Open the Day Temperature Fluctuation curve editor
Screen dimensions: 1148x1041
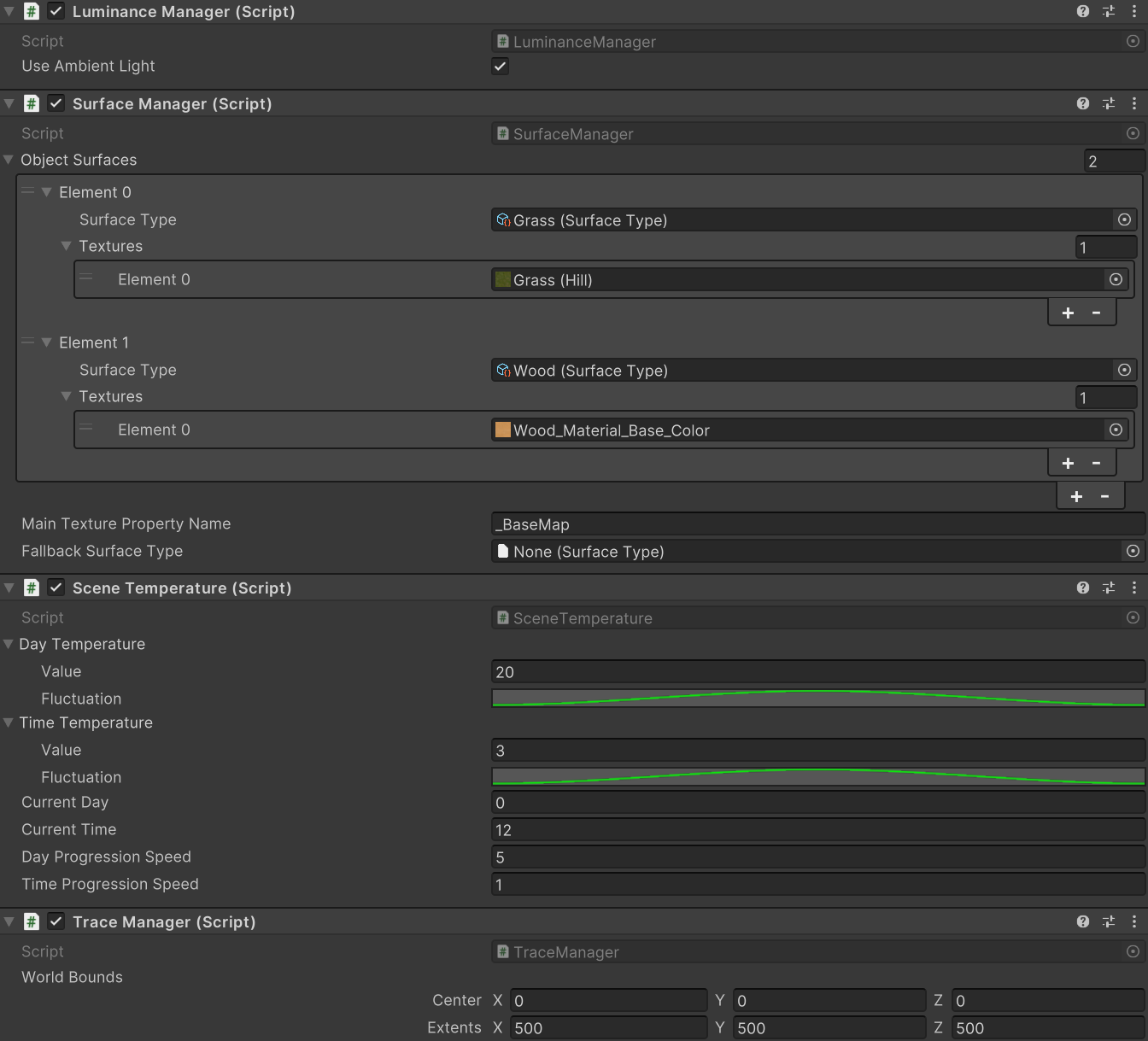(817, 699)
